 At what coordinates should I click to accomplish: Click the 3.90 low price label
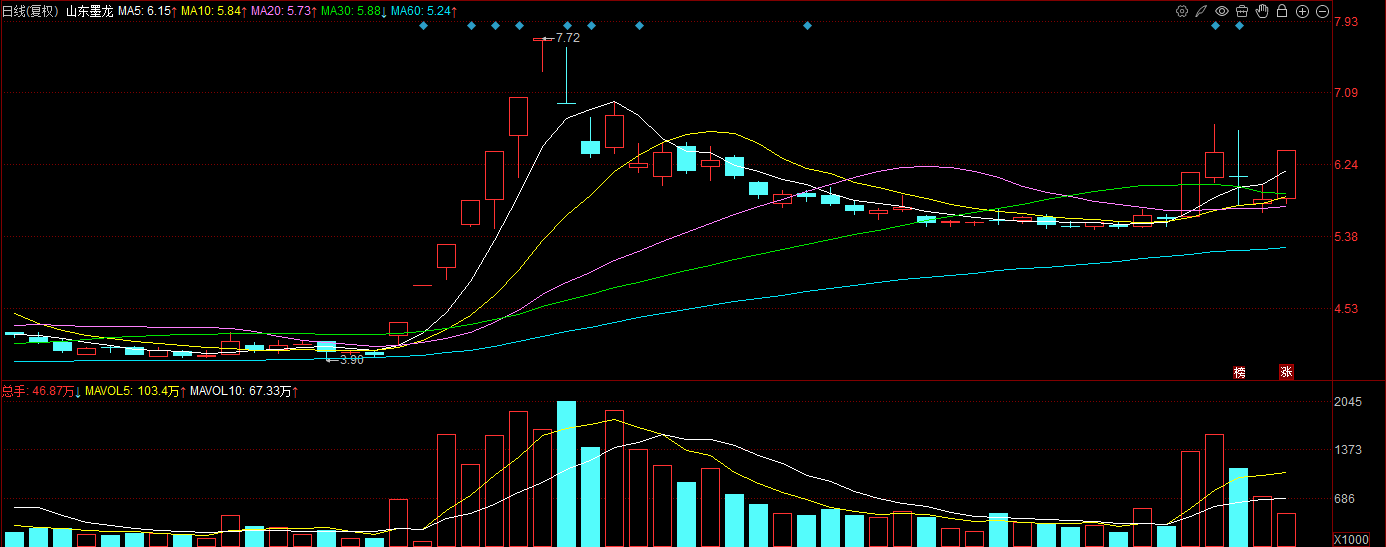tap(351, 359)
